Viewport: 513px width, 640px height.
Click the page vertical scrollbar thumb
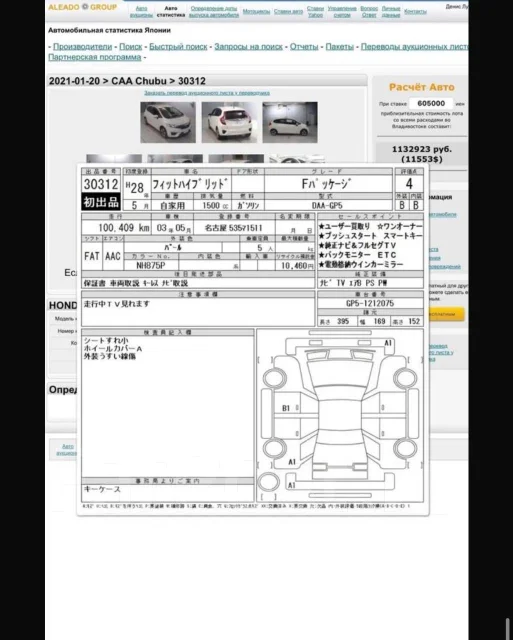[x=508, y=628]
